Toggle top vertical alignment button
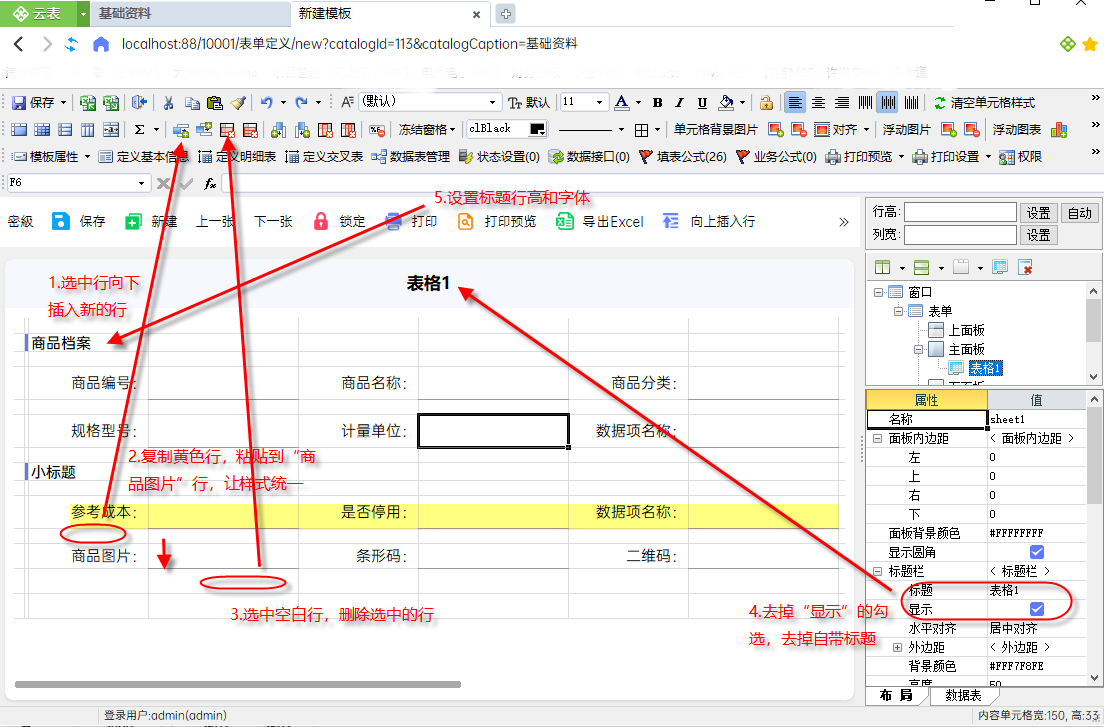 865,103
